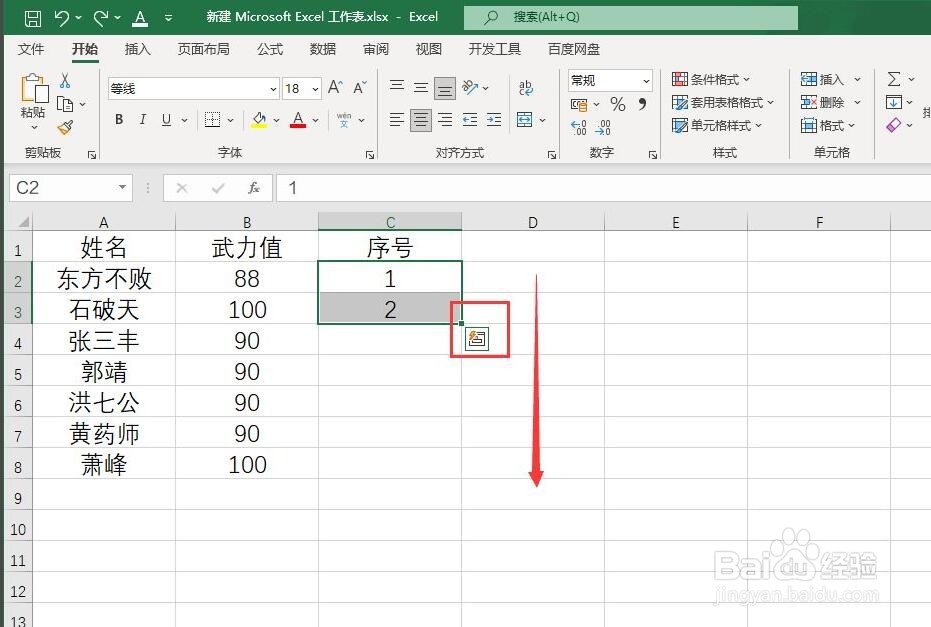Open the 字体 font settings dialog launcher
Viewport: 931px width, 627px height.
point(370,154)
